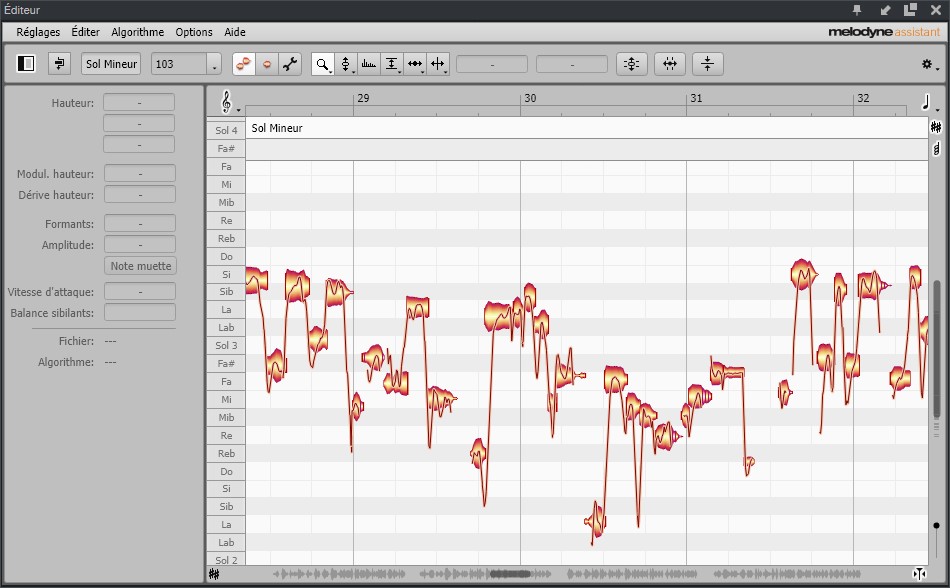
Task: Open the Algorithme menu
Action: coord(138,32)
